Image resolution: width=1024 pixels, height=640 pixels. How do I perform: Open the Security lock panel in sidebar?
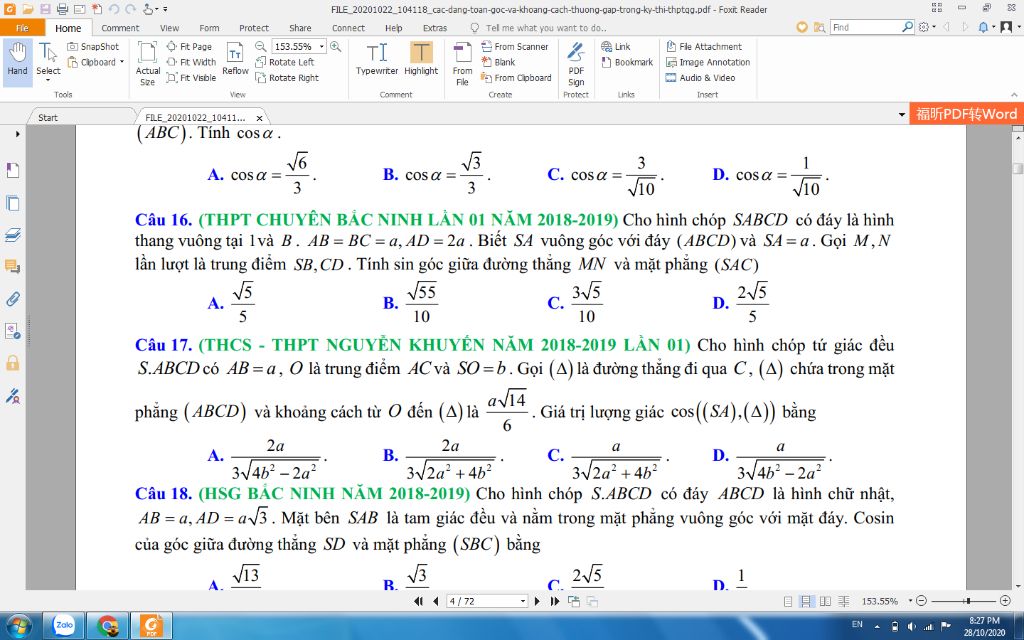tap(12, 363)
